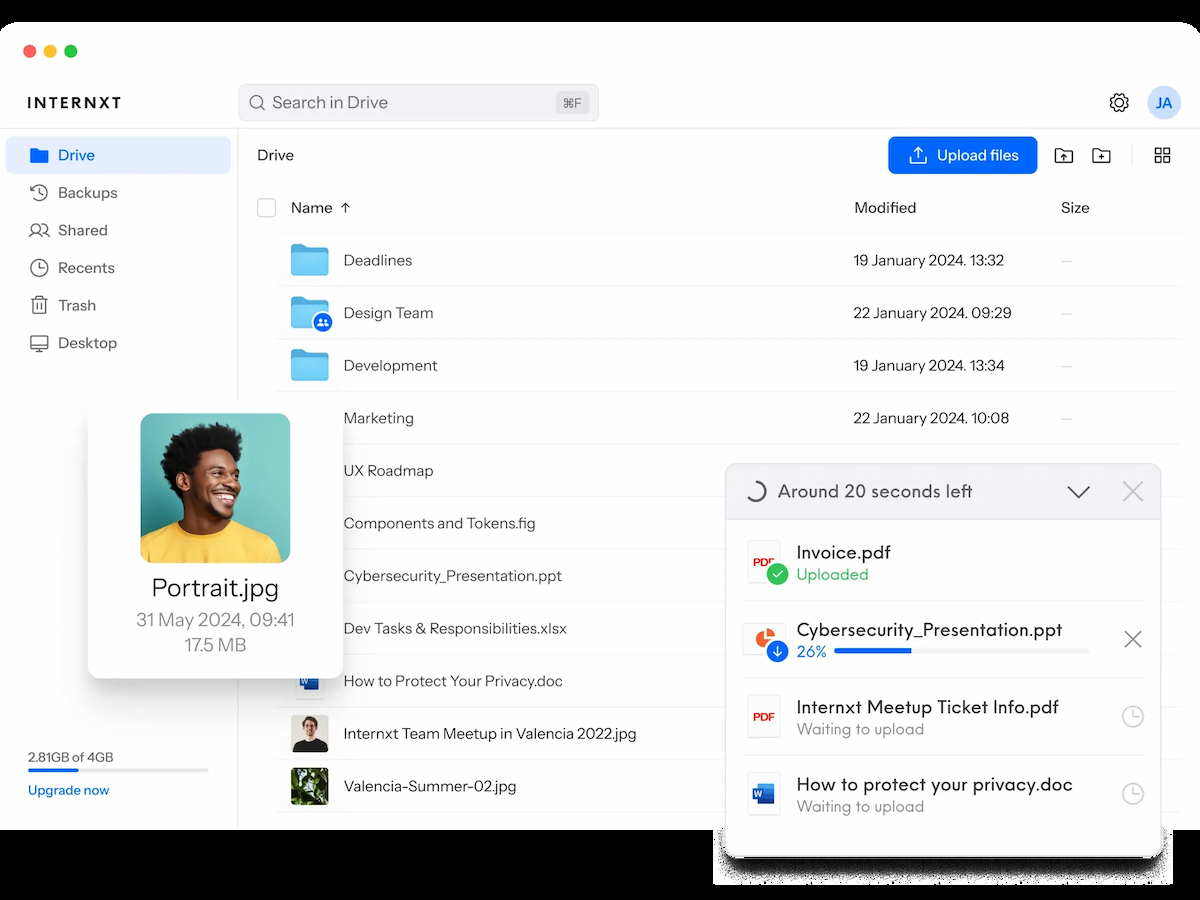The width and height of the screenshot is (1200, 900).
Task: Open the Development folder icon
Action: click(x=310, y=365)
